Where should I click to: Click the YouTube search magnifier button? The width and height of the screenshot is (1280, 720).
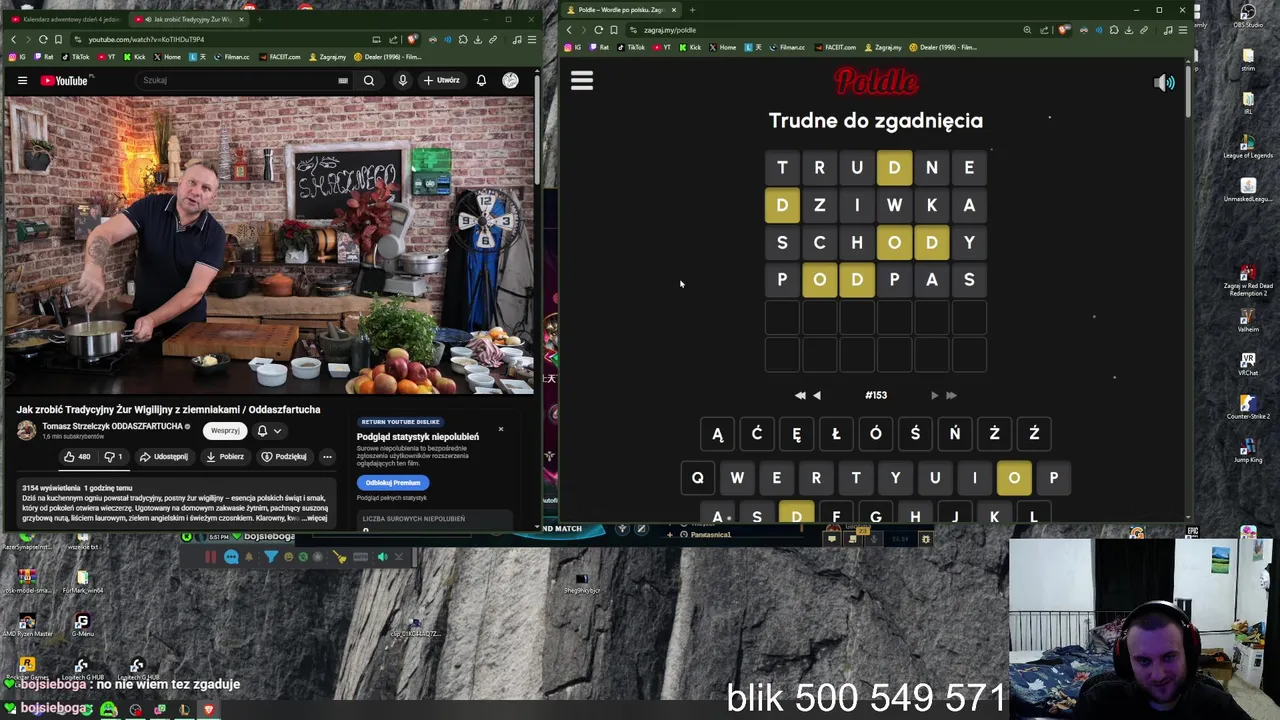click(x=369, y=81)
